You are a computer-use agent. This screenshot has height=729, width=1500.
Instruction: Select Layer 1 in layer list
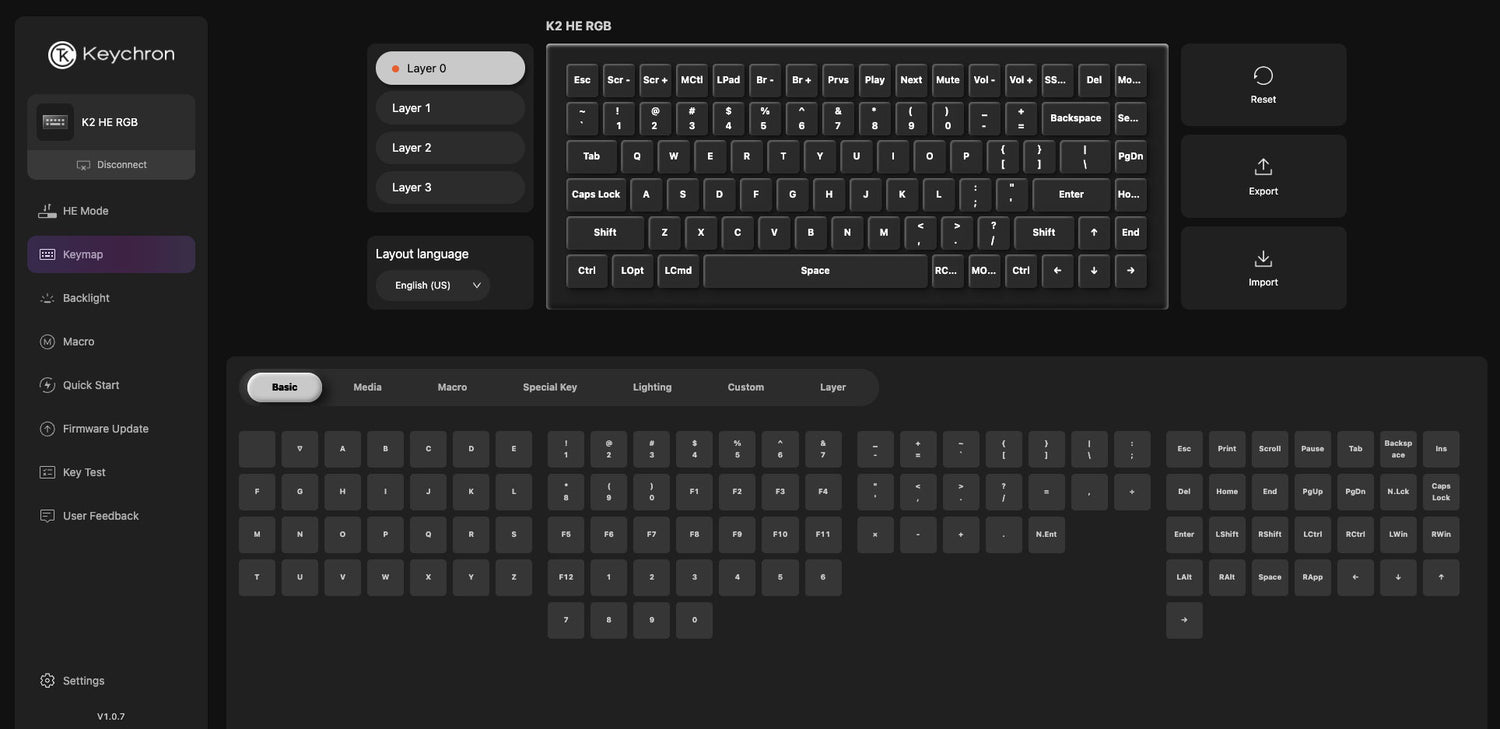450,108
